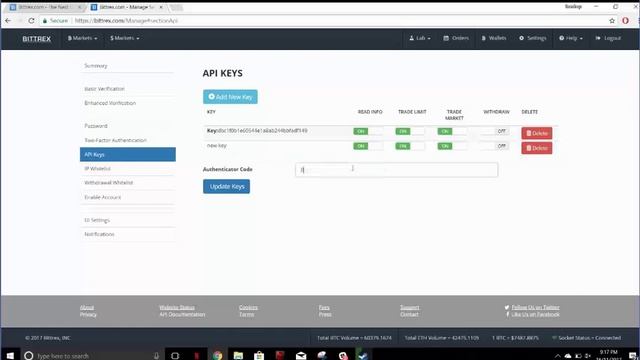Expand the Help dropdown in navbar
640x360 pixels.
click(571, 38)
